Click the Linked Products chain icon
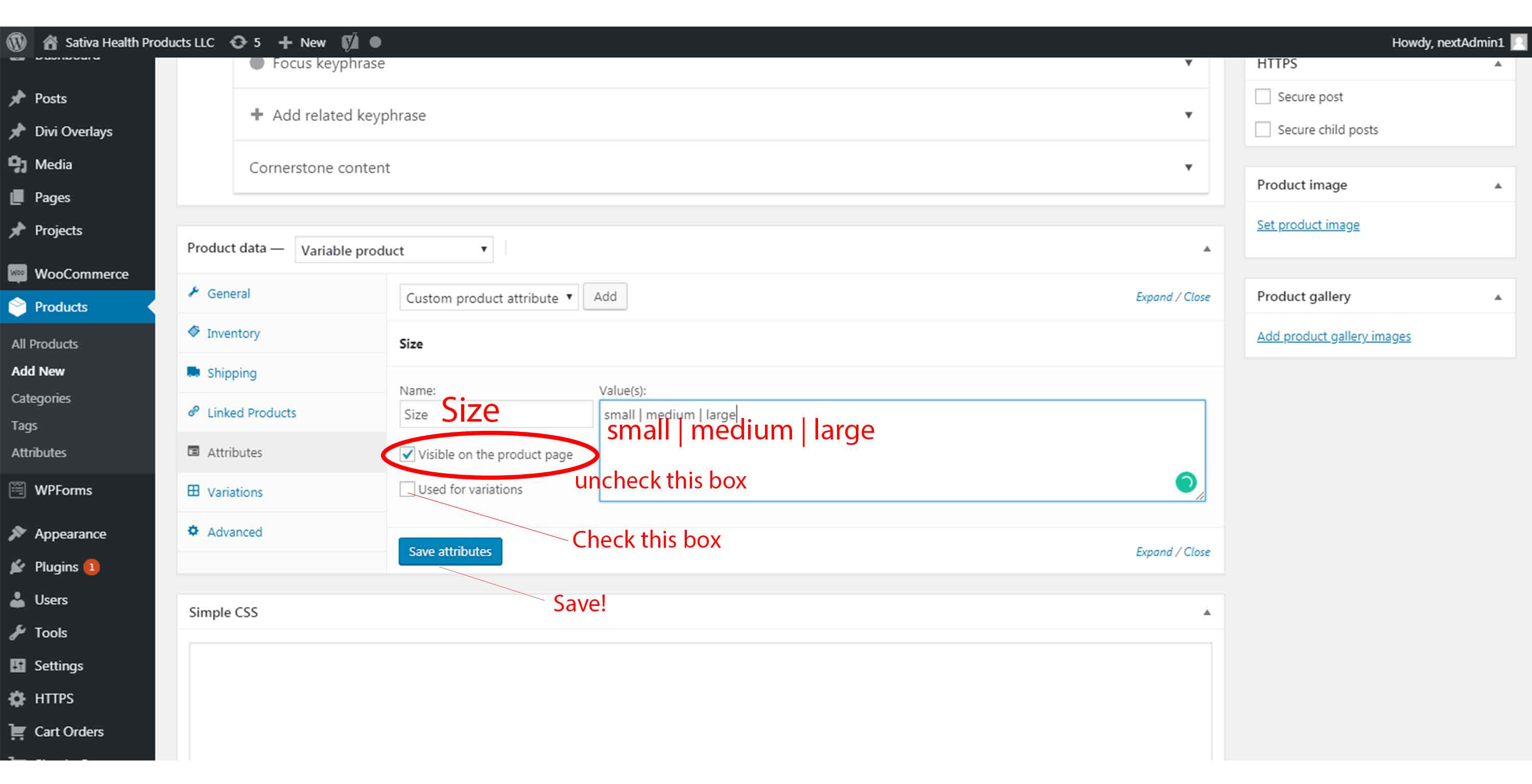This screenshot has height=784, width=1532. [193, 411]
